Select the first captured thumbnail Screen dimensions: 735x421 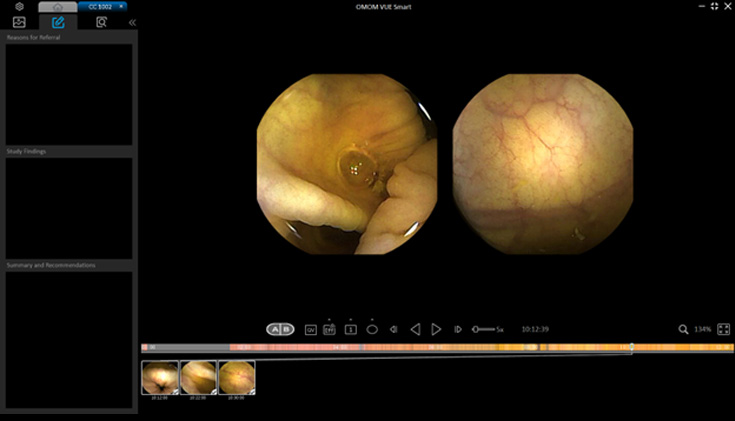coord(160,378)
